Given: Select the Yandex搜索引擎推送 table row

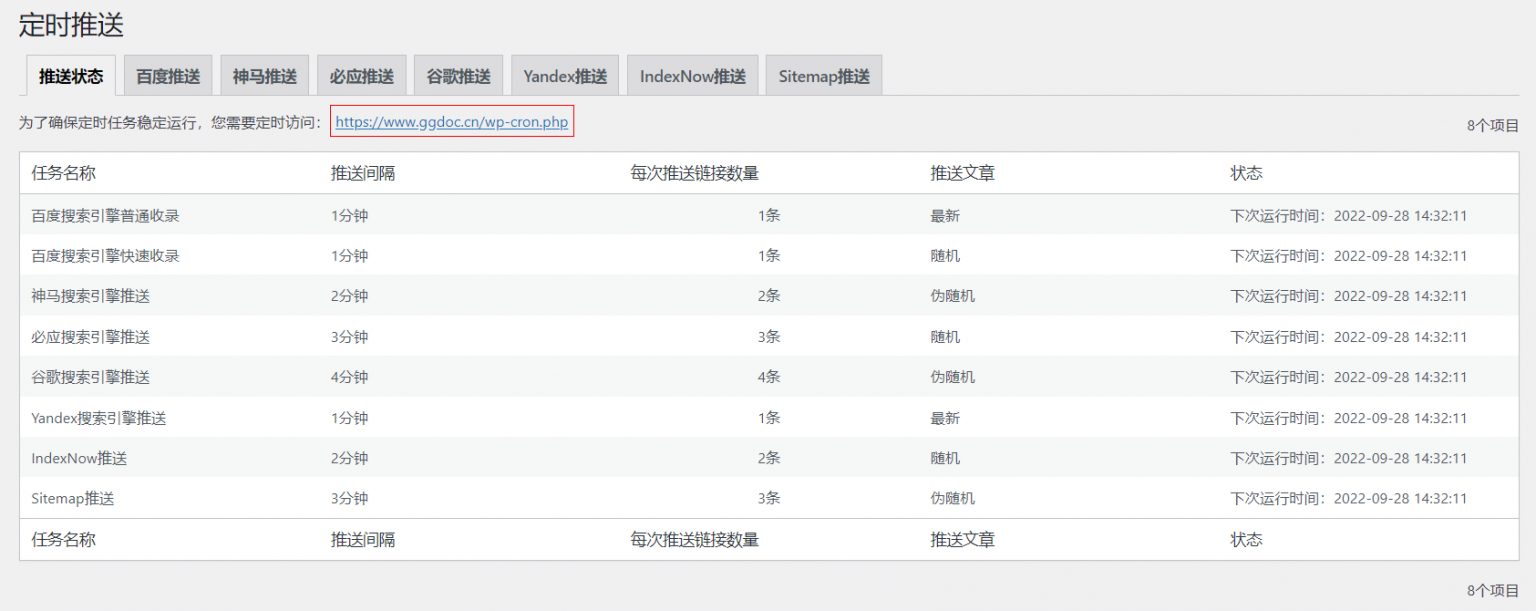Looking at the screenshot, I should pyautogui.click(x=99, y=418).
